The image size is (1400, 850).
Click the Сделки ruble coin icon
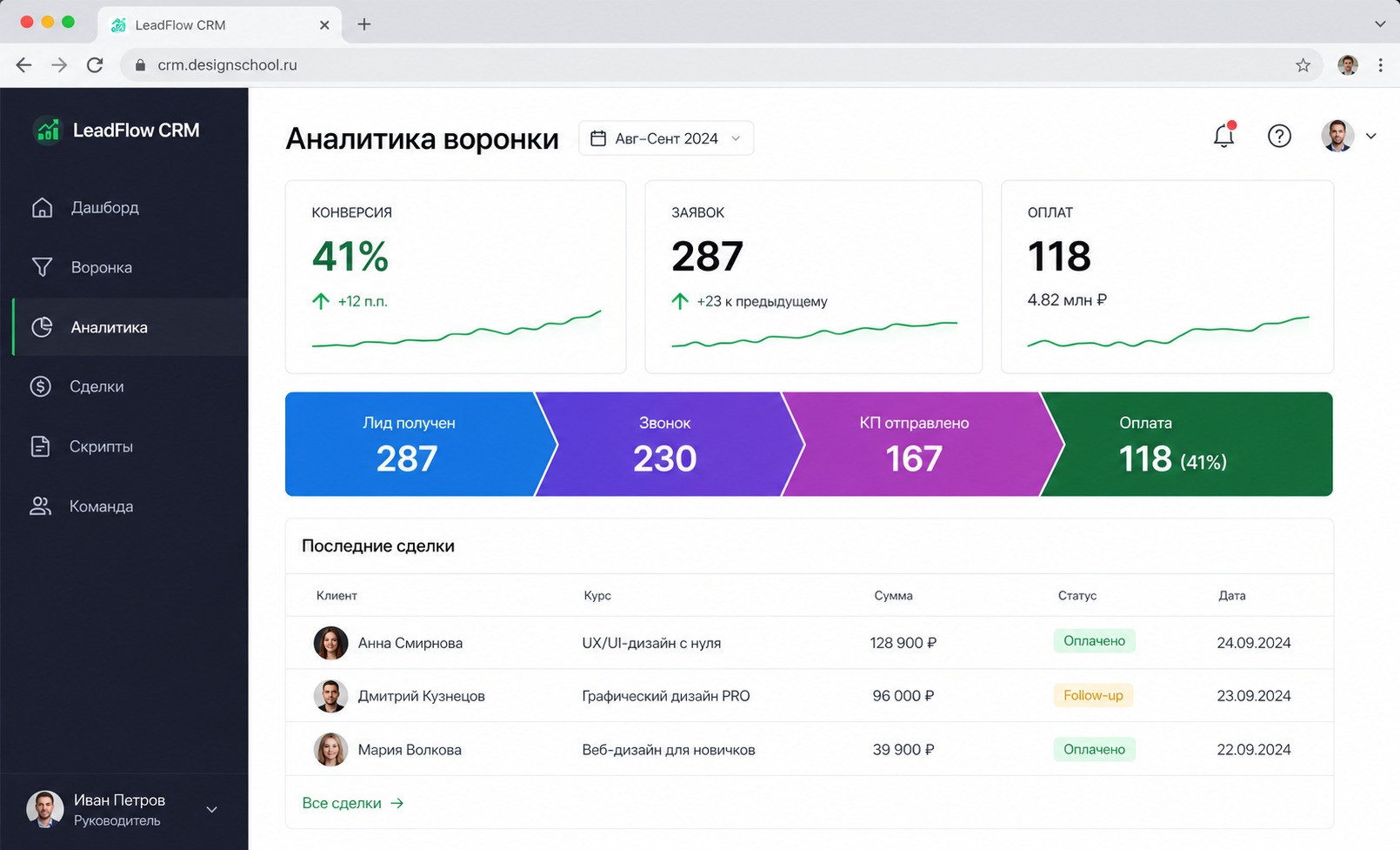tap(41, 386)
